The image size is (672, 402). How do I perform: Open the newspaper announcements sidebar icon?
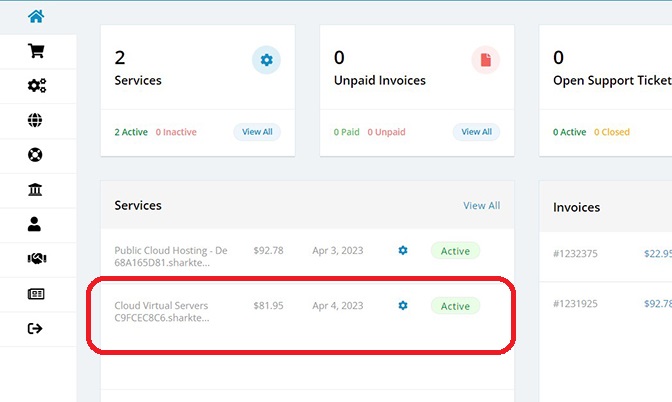pos(36,294)
